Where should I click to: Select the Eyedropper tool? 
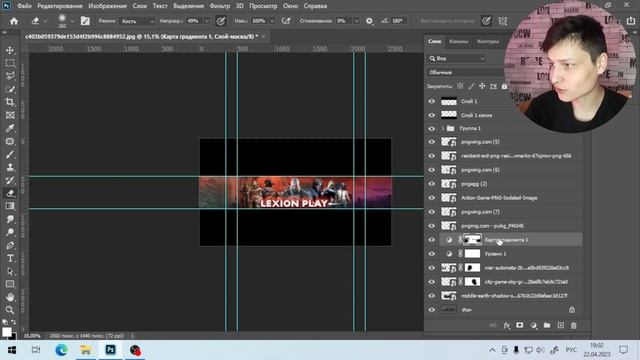click(10, 128)
